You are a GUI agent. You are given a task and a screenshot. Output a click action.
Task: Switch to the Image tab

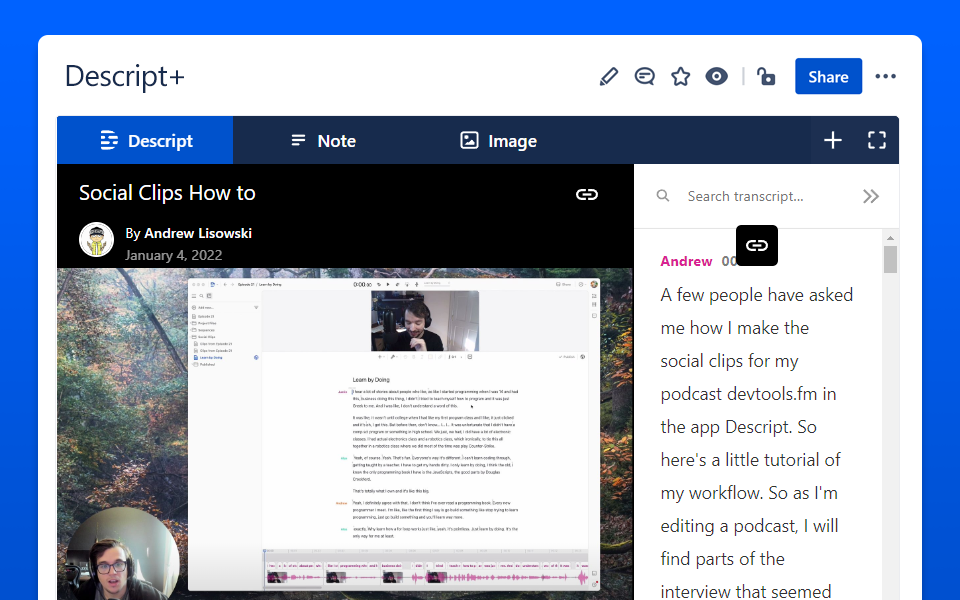pos(498,141)
